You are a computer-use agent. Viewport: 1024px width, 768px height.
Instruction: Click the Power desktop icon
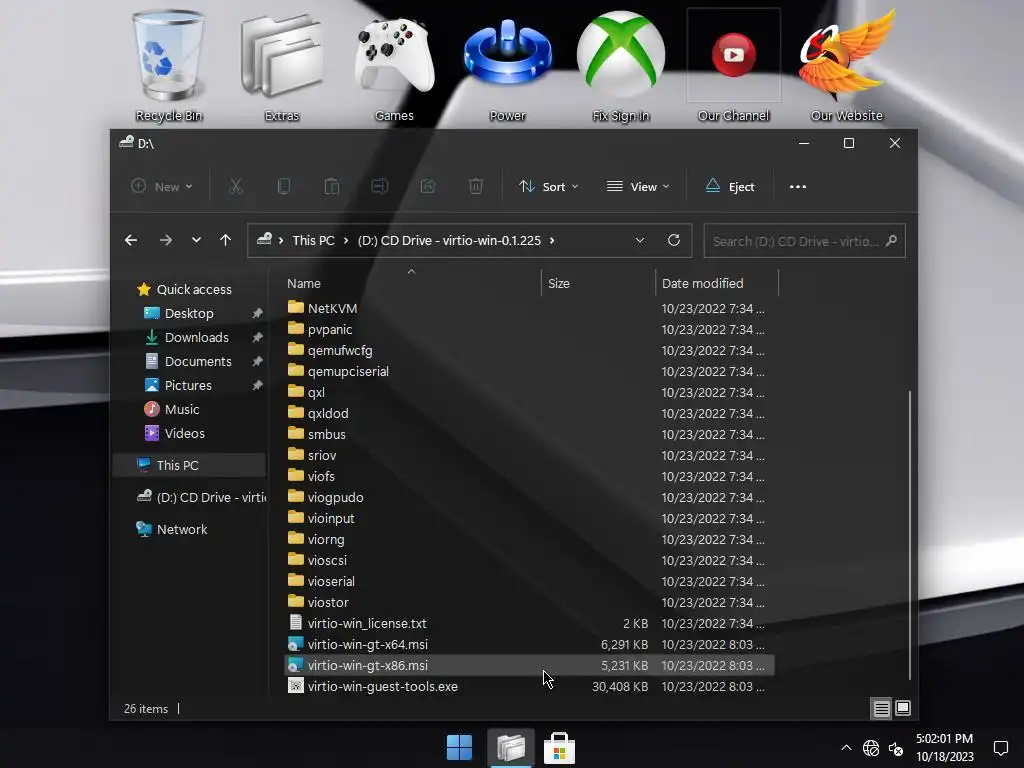tap(507, 65)
